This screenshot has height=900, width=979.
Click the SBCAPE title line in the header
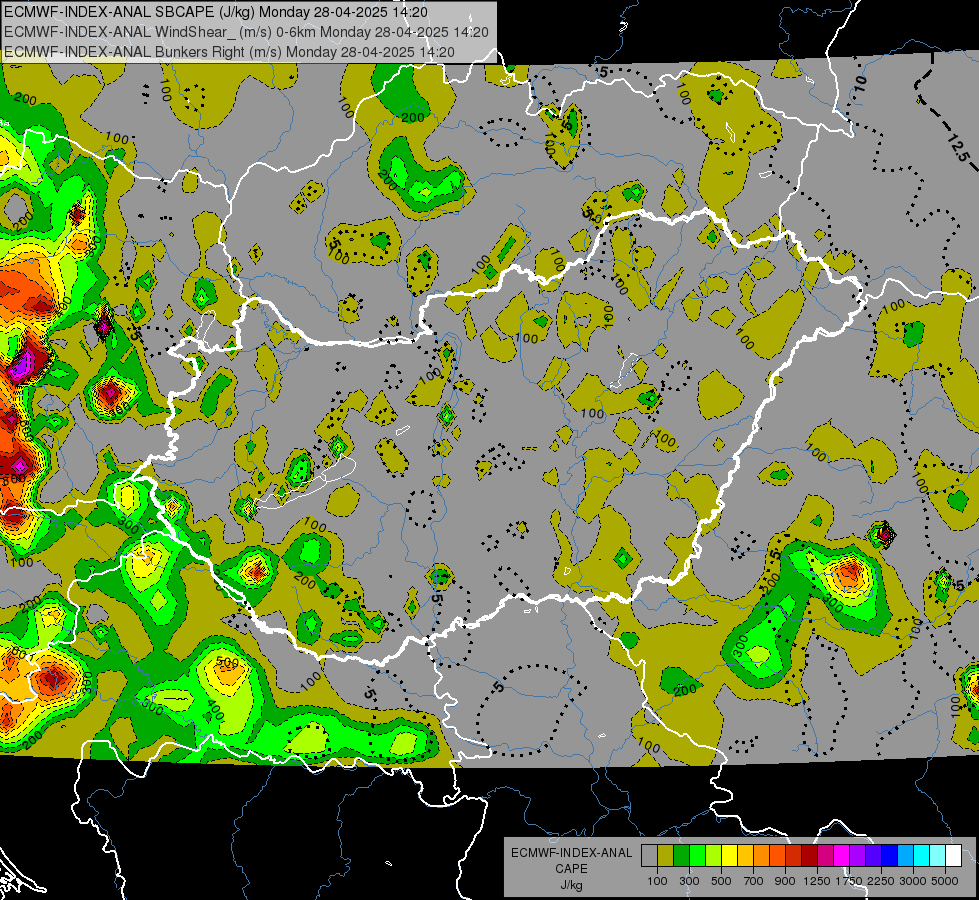coord(215,12)
